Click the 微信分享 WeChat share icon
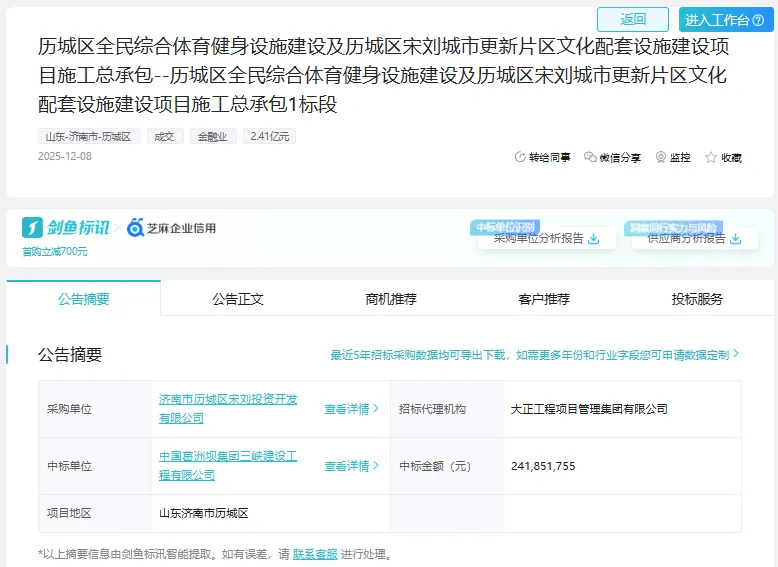 tap(590, 157)
